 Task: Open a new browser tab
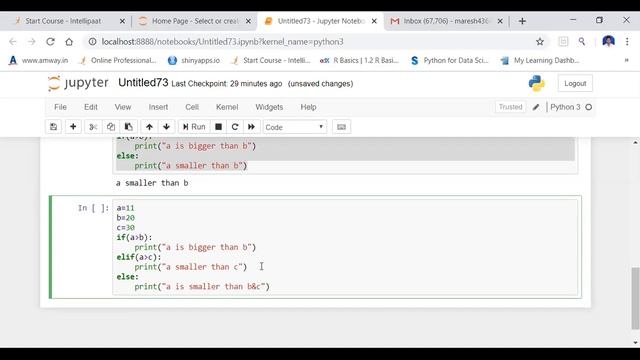click(x=522, y=21)
